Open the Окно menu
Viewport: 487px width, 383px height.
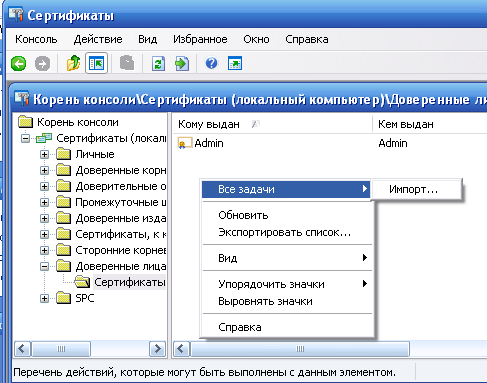click(x=256, y=39)
